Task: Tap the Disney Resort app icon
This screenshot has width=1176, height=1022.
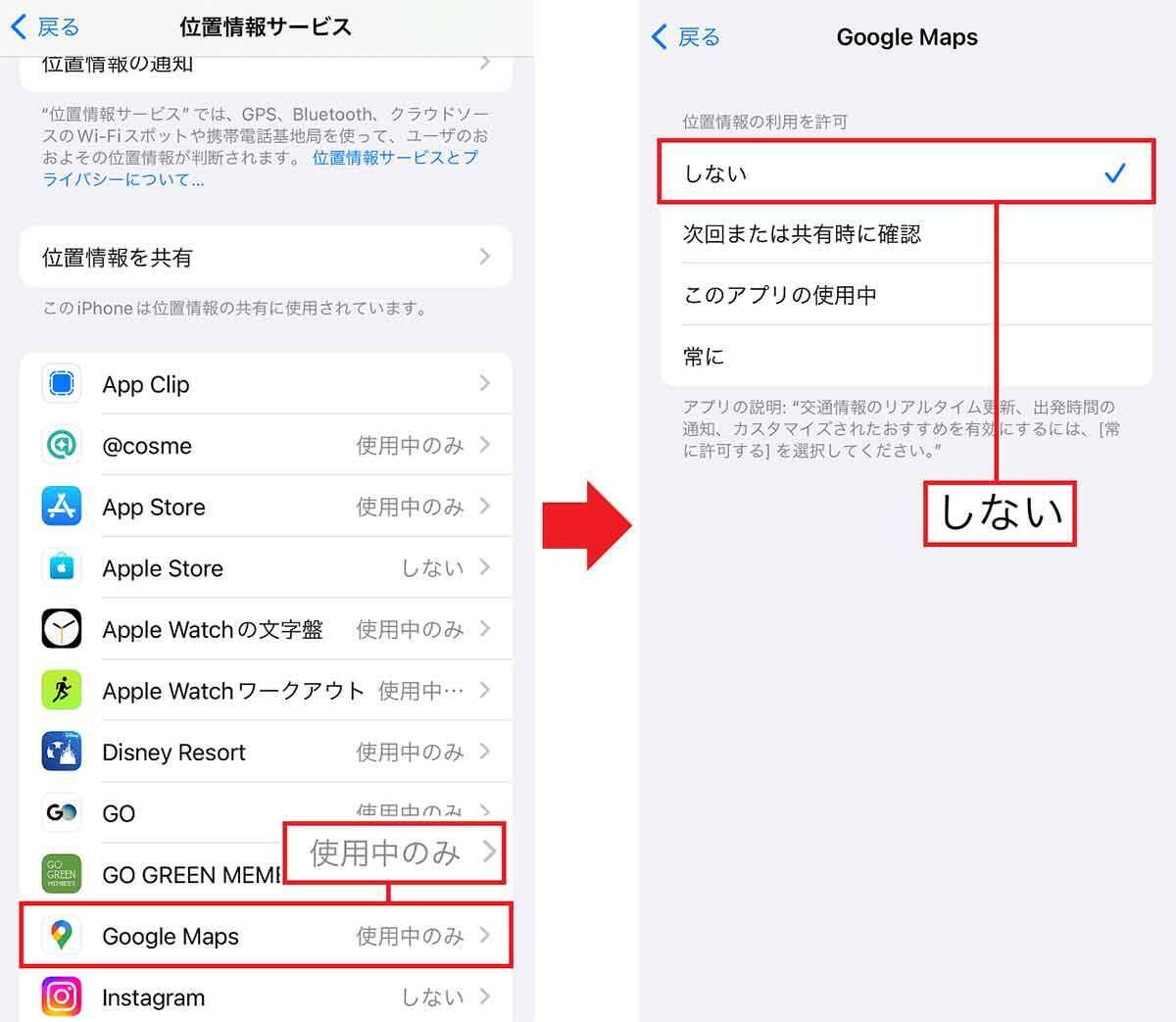Action: point(62,752)
